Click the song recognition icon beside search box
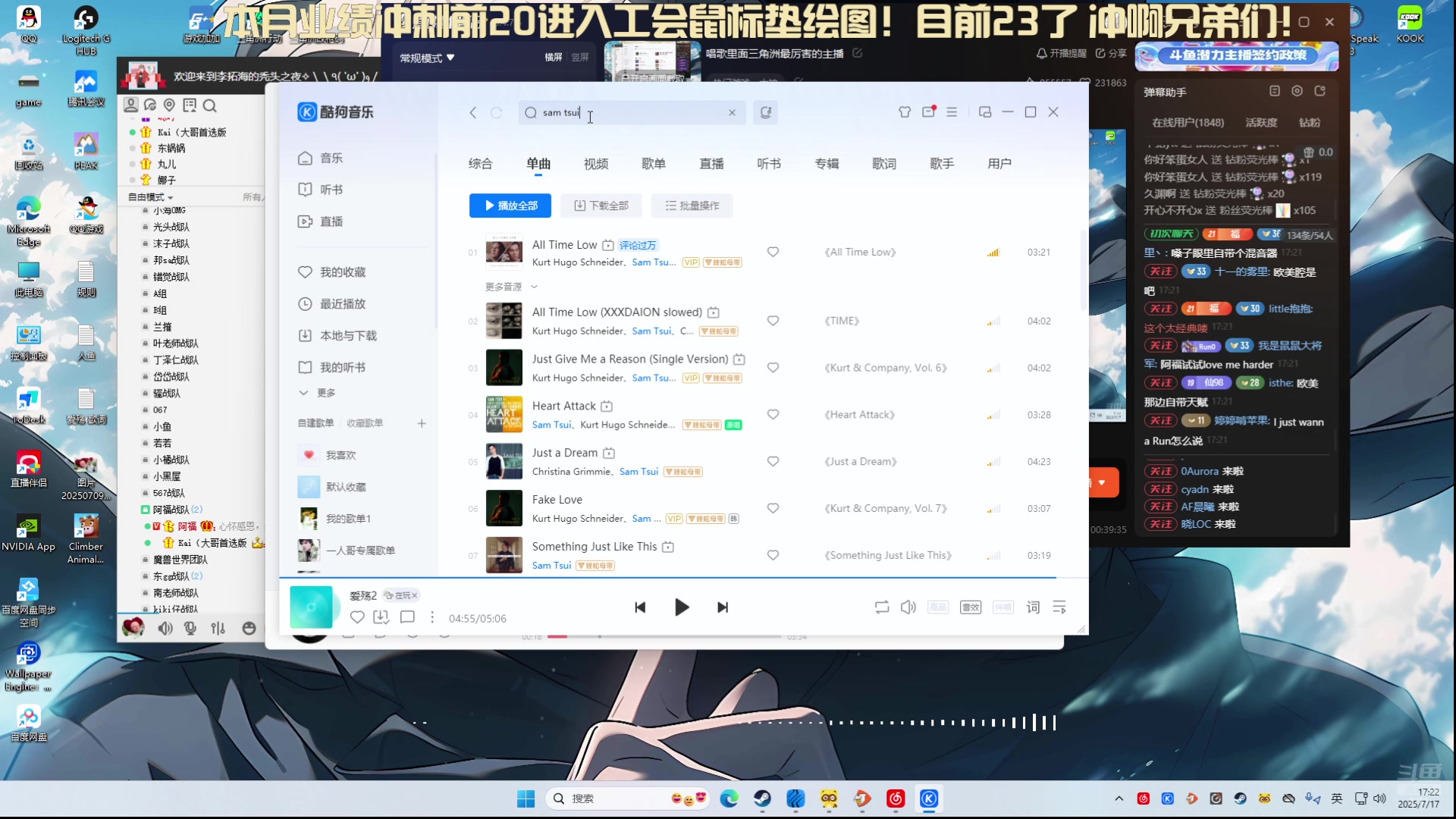The height and width of the screenshot is (819, 1456). click(x=766, y=113)
